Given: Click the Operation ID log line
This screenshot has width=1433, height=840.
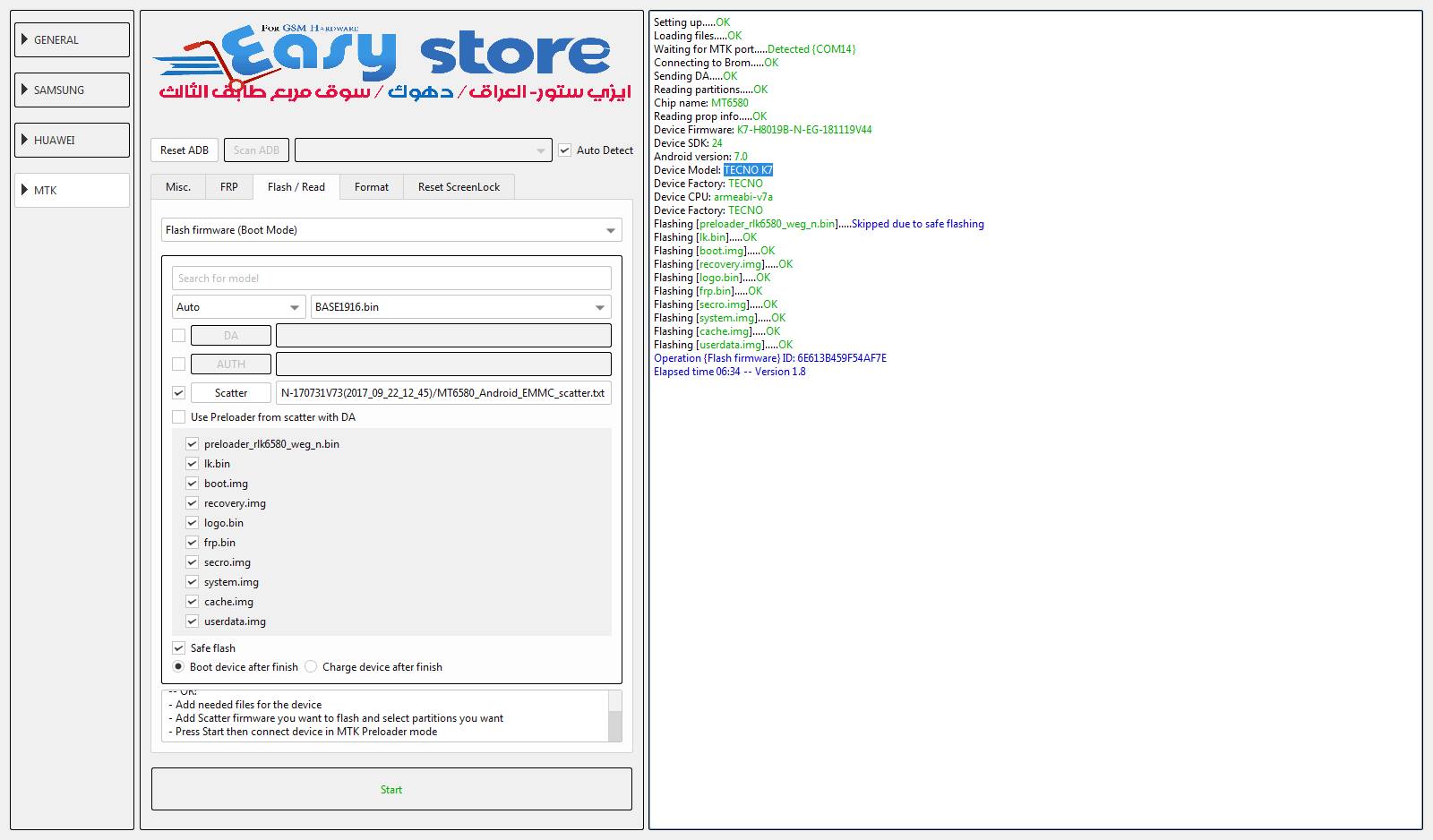Looking at the screenshot, I should point(770,358).
